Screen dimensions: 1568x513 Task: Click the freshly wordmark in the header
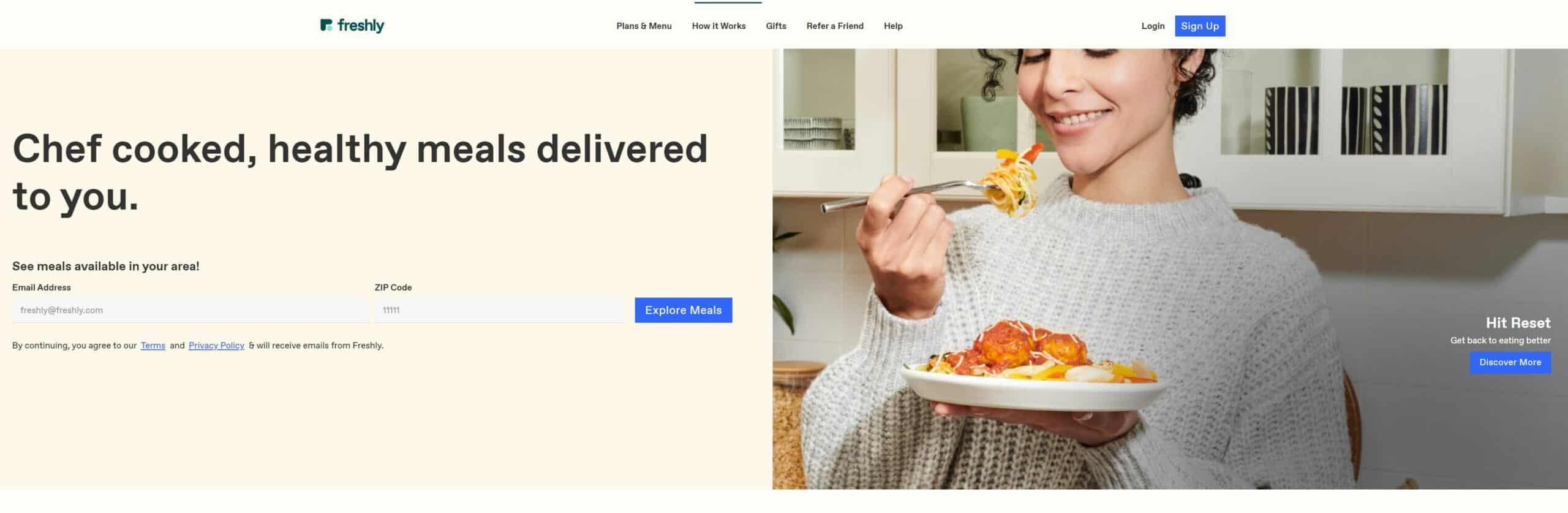click(361, 26)
